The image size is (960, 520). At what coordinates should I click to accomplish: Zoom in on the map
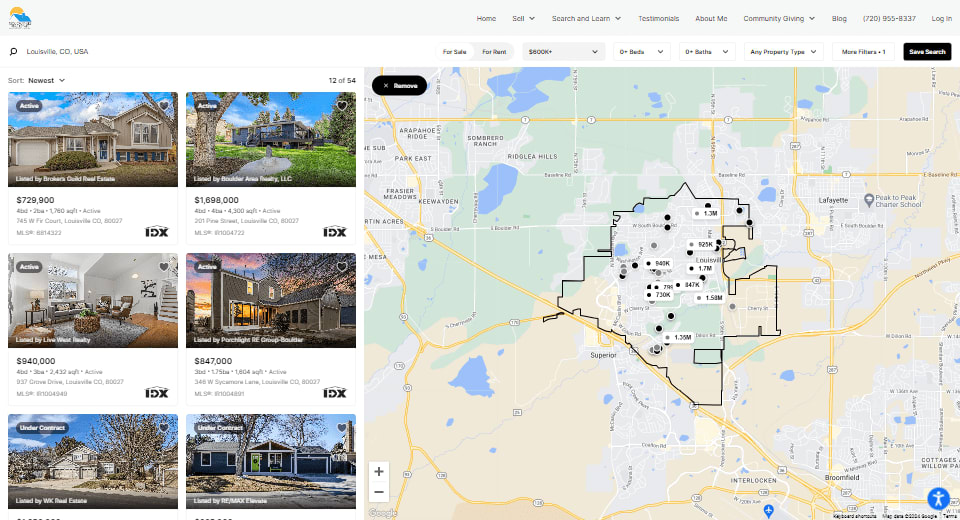pos(379,472)
